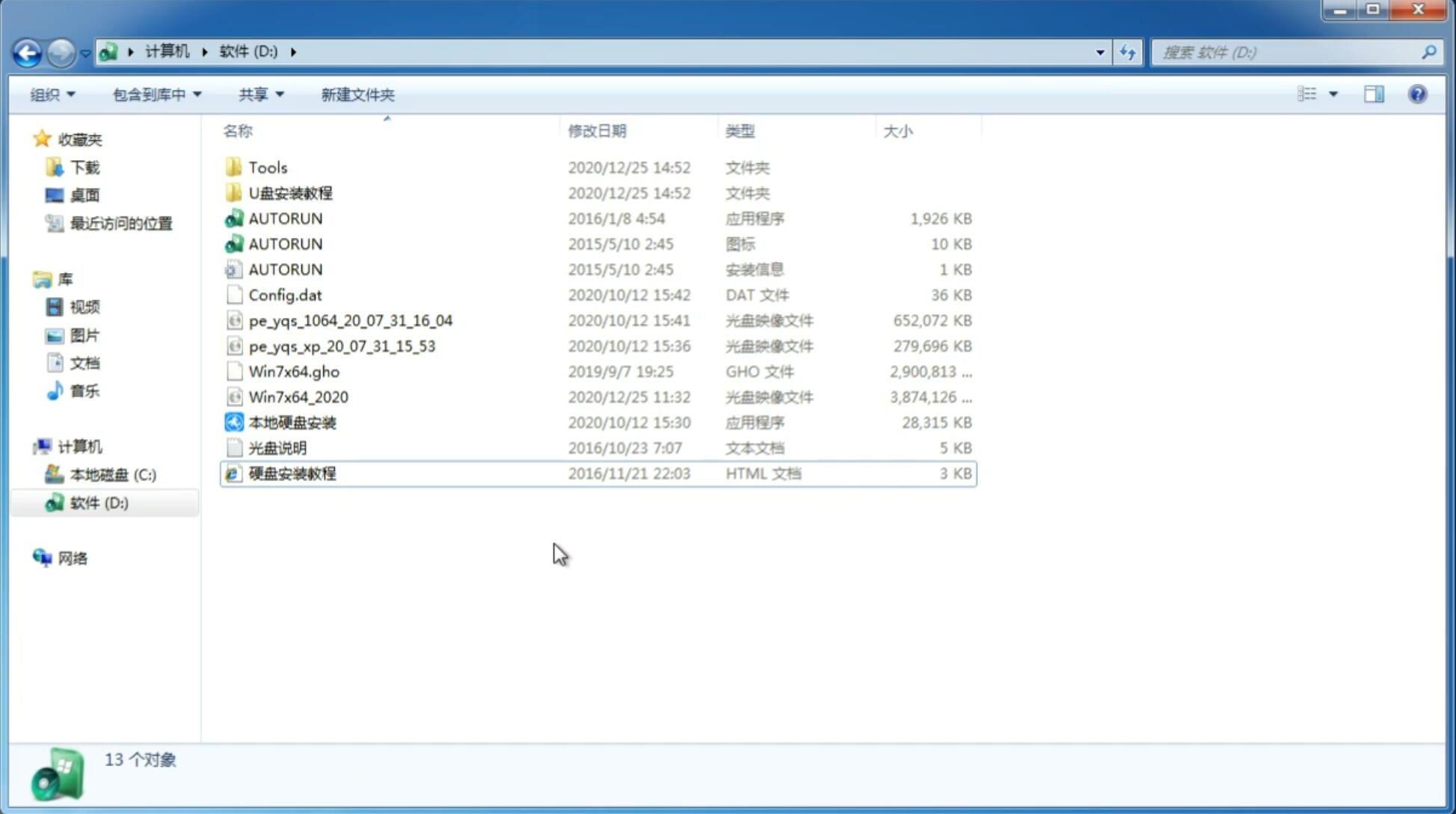1456x814 pixels.
Task: Open the Tools folder
Action: pyautogui.click(x=266, y=167)
